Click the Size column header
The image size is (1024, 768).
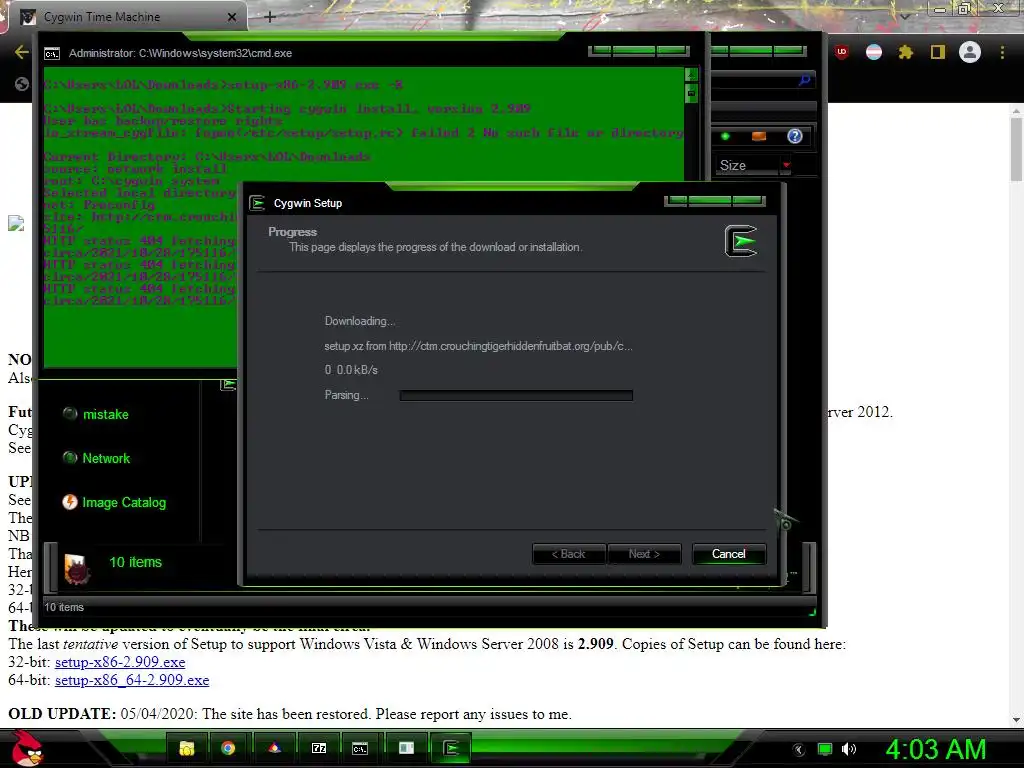[733, 165]
